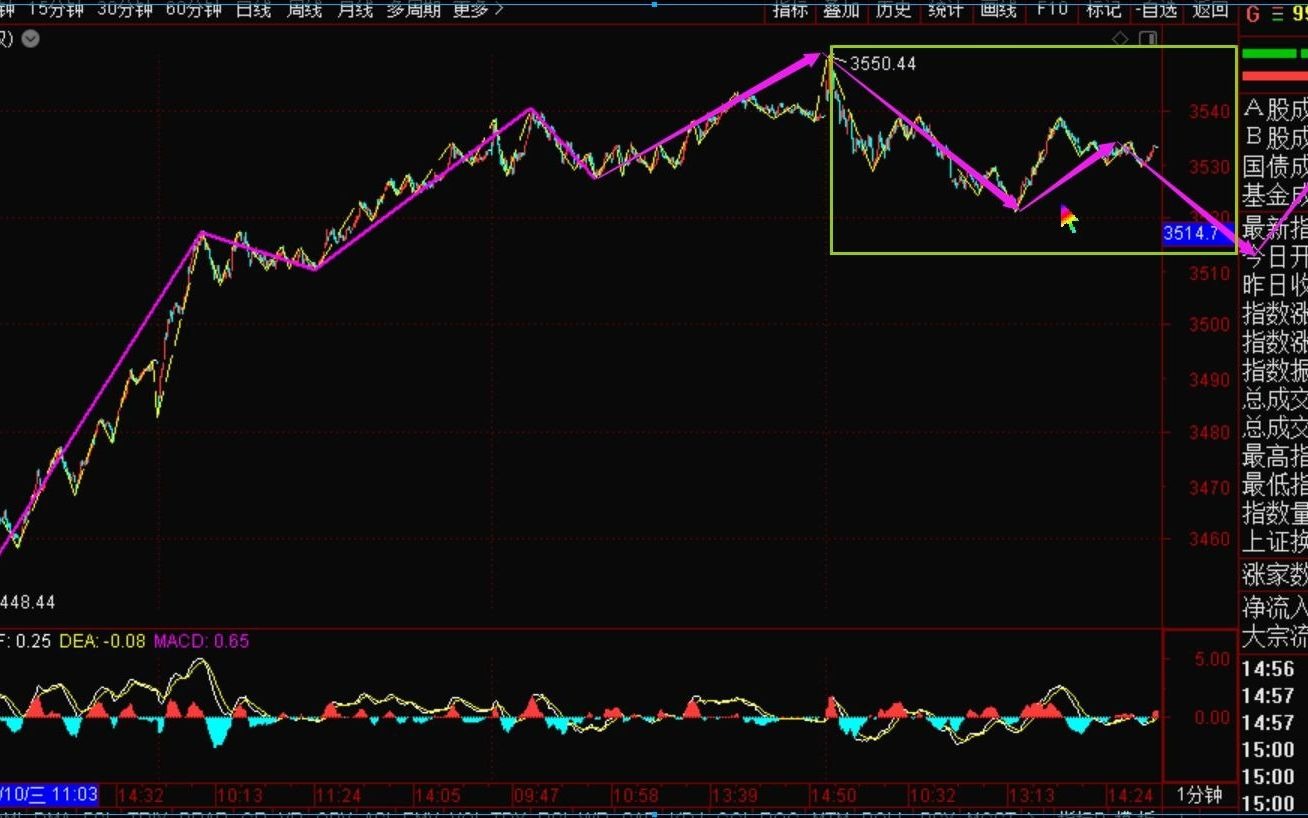Click the 13:39 time axis label
The image size is (1308, 818).
(735, 796)
